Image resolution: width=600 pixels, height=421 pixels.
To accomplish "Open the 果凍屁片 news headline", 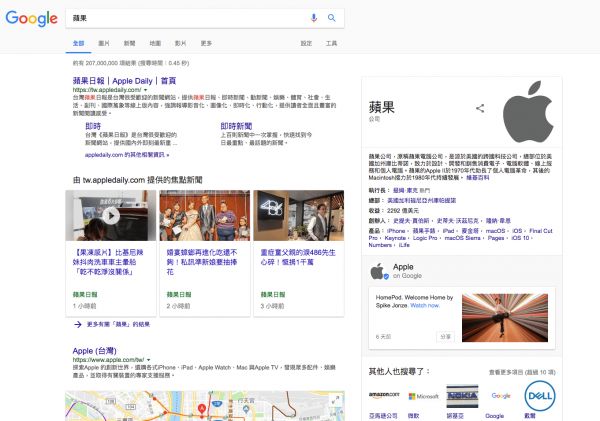I will pyautogui.click(x=108, y=262).
